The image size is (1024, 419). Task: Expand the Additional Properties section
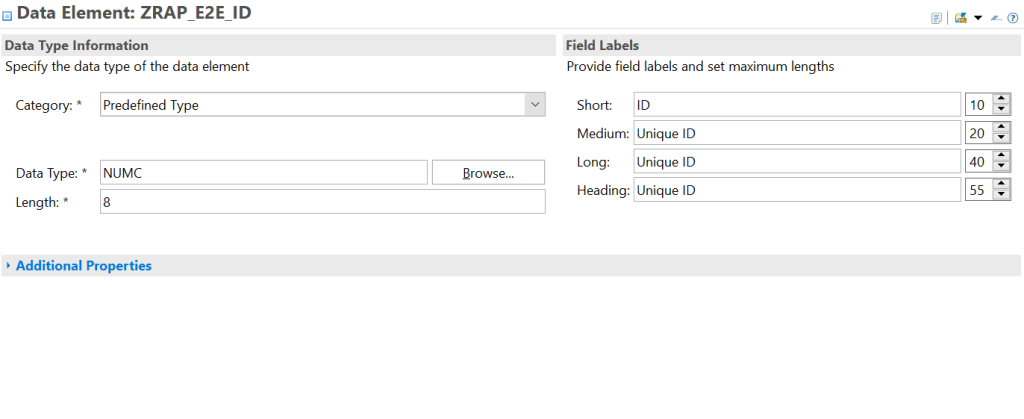click(9, 266)
